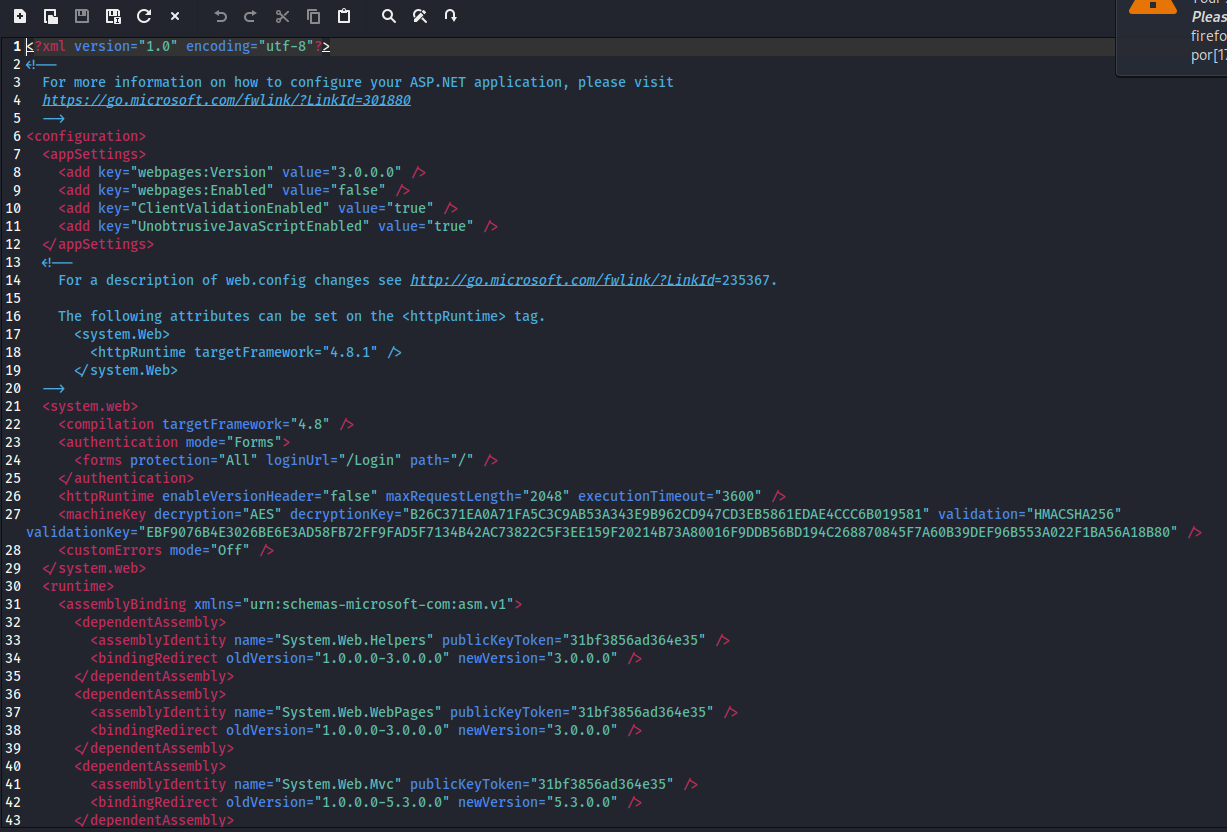1227x832 pixels.
Task: Click the authentication mode "Forms" value
Action: coord(254,442)
